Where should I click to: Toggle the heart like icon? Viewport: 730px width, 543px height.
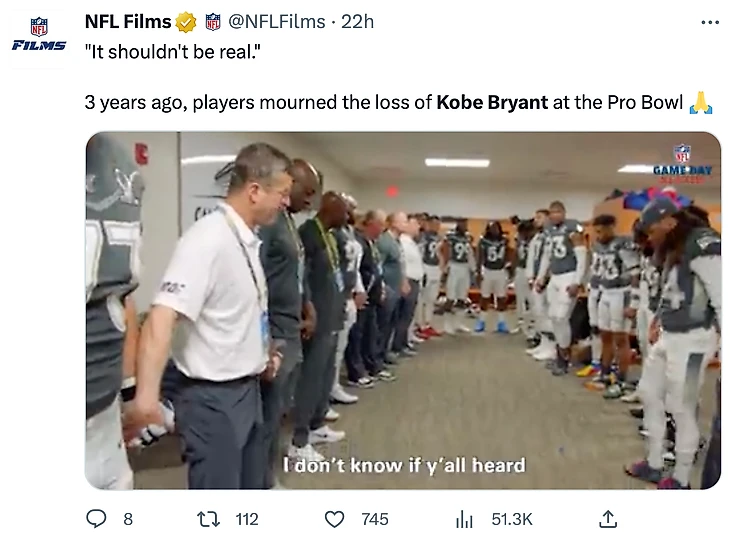click(337, 518)
